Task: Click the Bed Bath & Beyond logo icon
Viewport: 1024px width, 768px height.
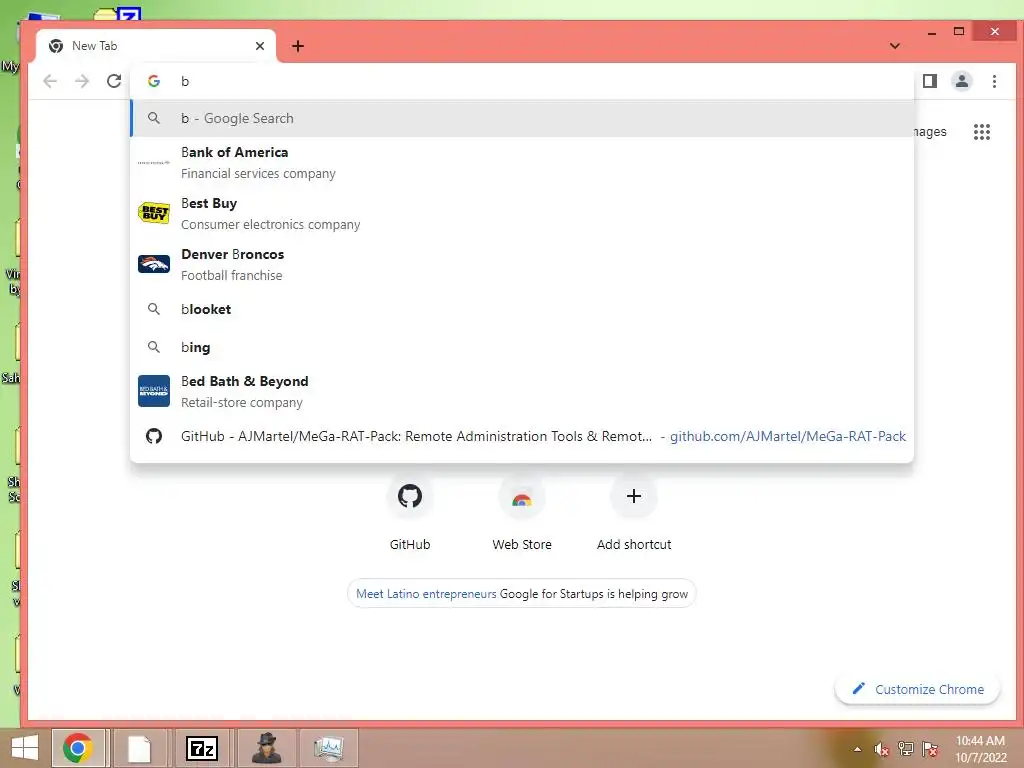Action: click(x=154, y=391)
